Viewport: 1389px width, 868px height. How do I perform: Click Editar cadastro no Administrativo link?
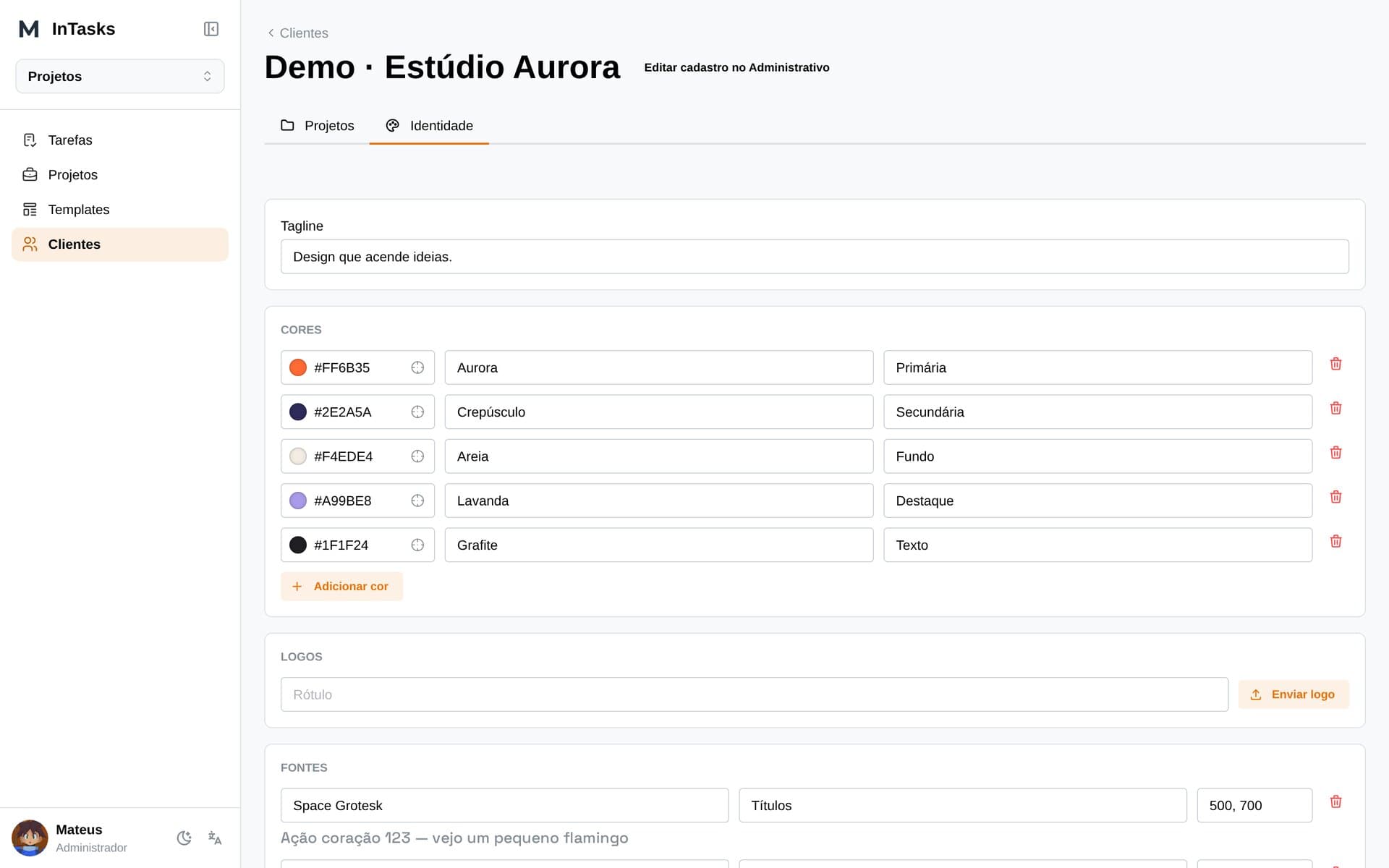(736, 67)
